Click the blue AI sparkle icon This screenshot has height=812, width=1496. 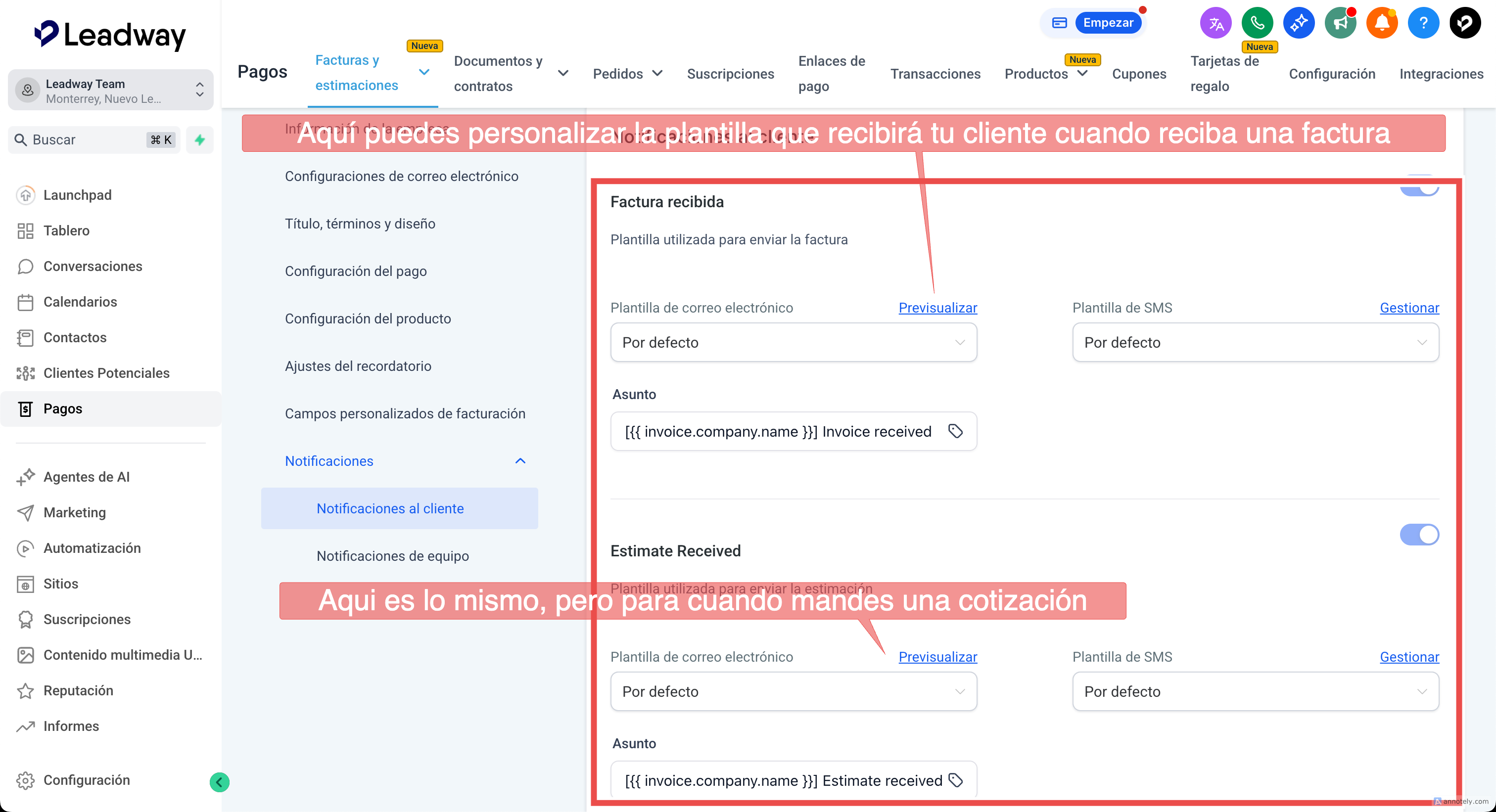[1299, 23]
